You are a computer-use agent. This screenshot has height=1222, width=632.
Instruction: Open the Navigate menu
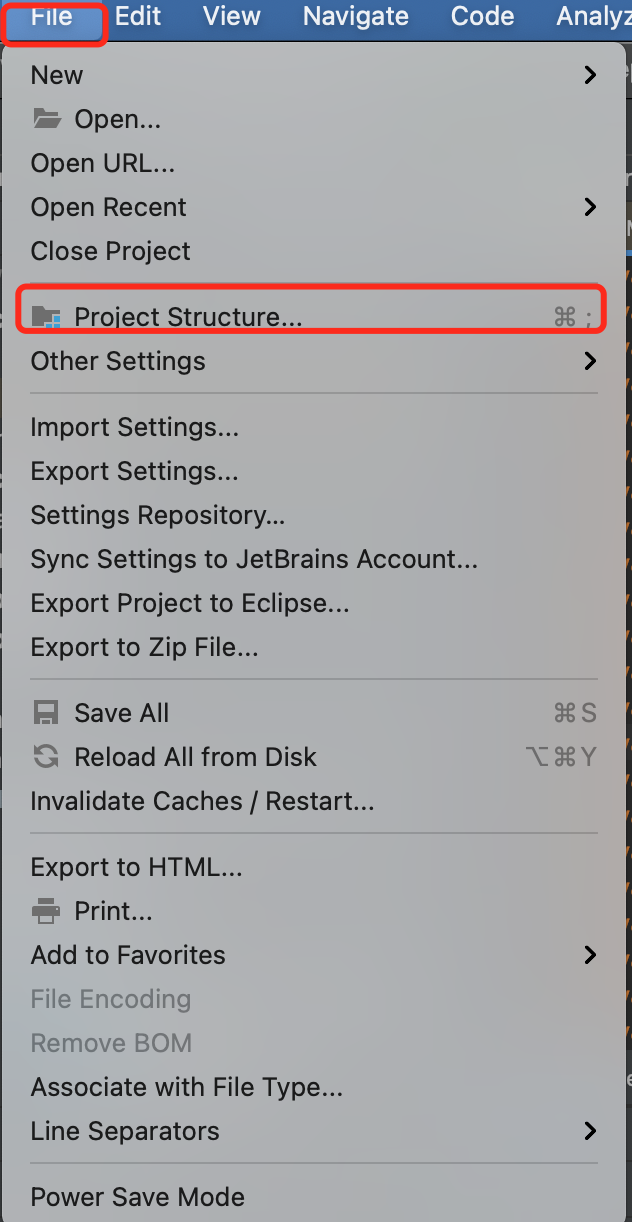click(355, 16)
